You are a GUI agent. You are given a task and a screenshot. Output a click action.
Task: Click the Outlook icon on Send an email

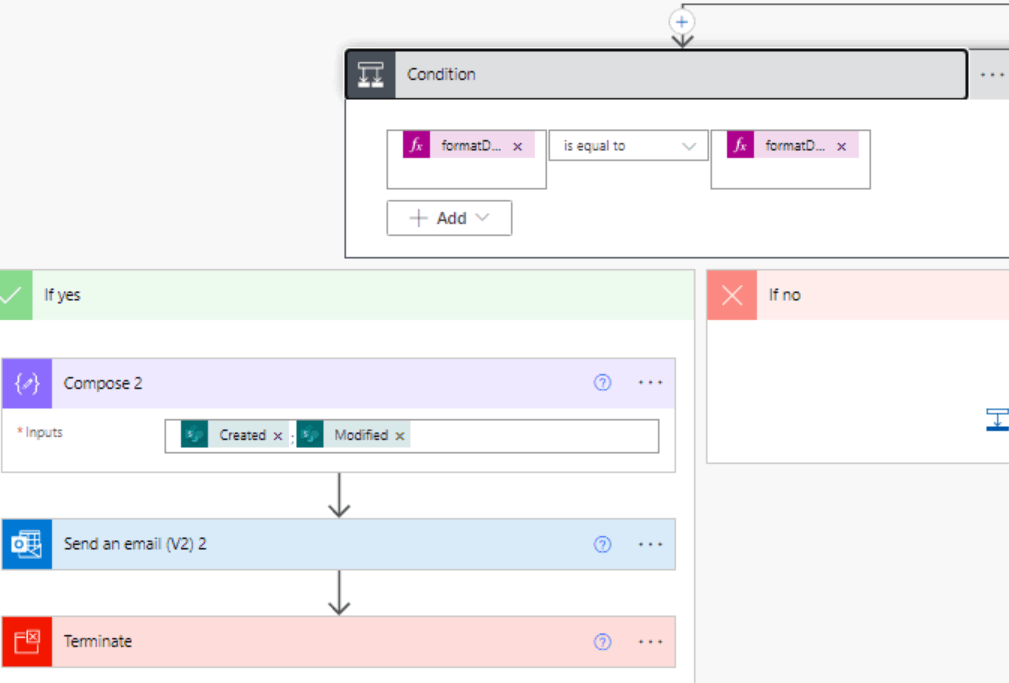(27, 545)
